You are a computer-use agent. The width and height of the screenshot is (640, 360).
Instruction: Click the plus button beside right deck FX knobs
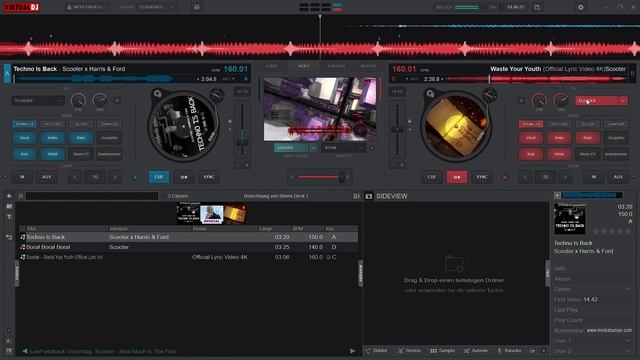point(521,100)
